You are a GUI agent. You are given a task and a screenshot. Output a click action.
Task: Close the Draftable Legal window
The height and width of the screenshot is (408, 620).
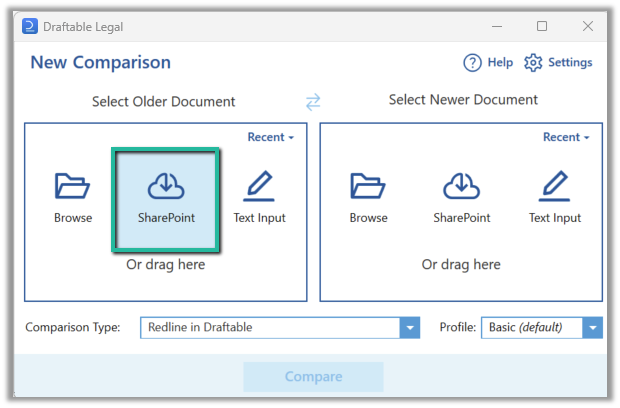(x=588, y=26)
